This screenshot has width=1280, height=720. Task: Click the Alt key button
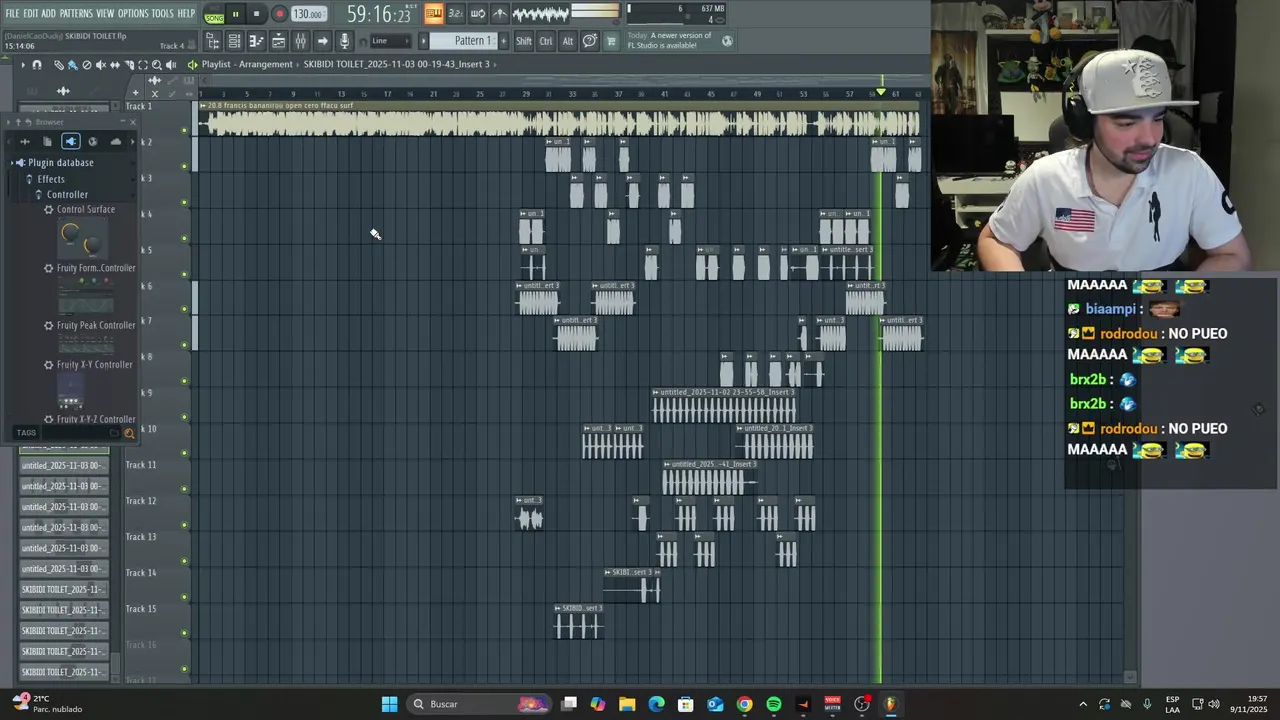click(x=567, y=41)
